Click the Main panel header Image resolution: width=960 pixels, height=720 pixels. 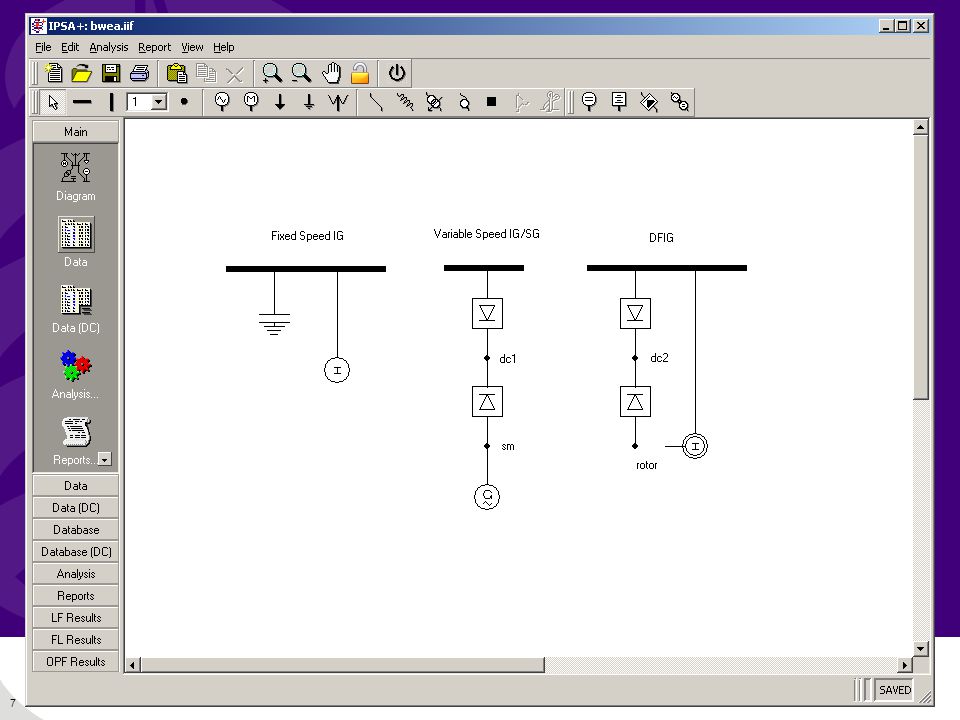(x=75, y=132)
